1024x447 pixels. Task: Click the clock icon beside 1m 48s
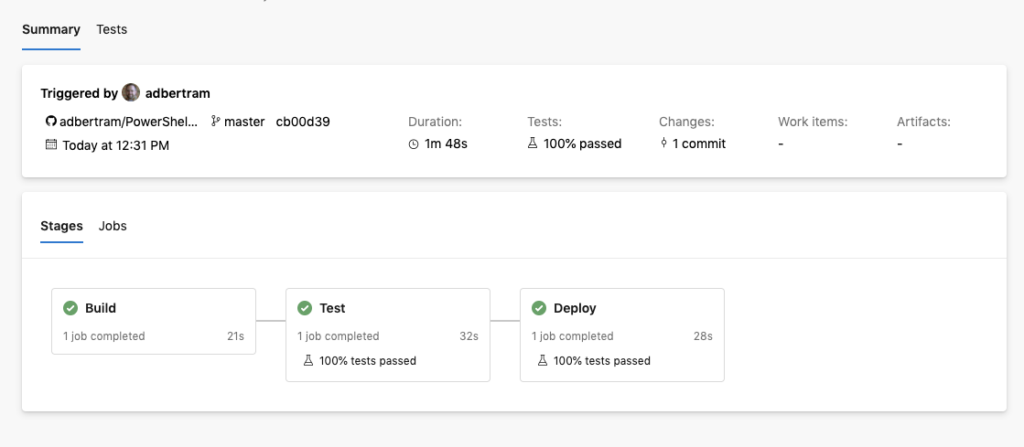413,144
